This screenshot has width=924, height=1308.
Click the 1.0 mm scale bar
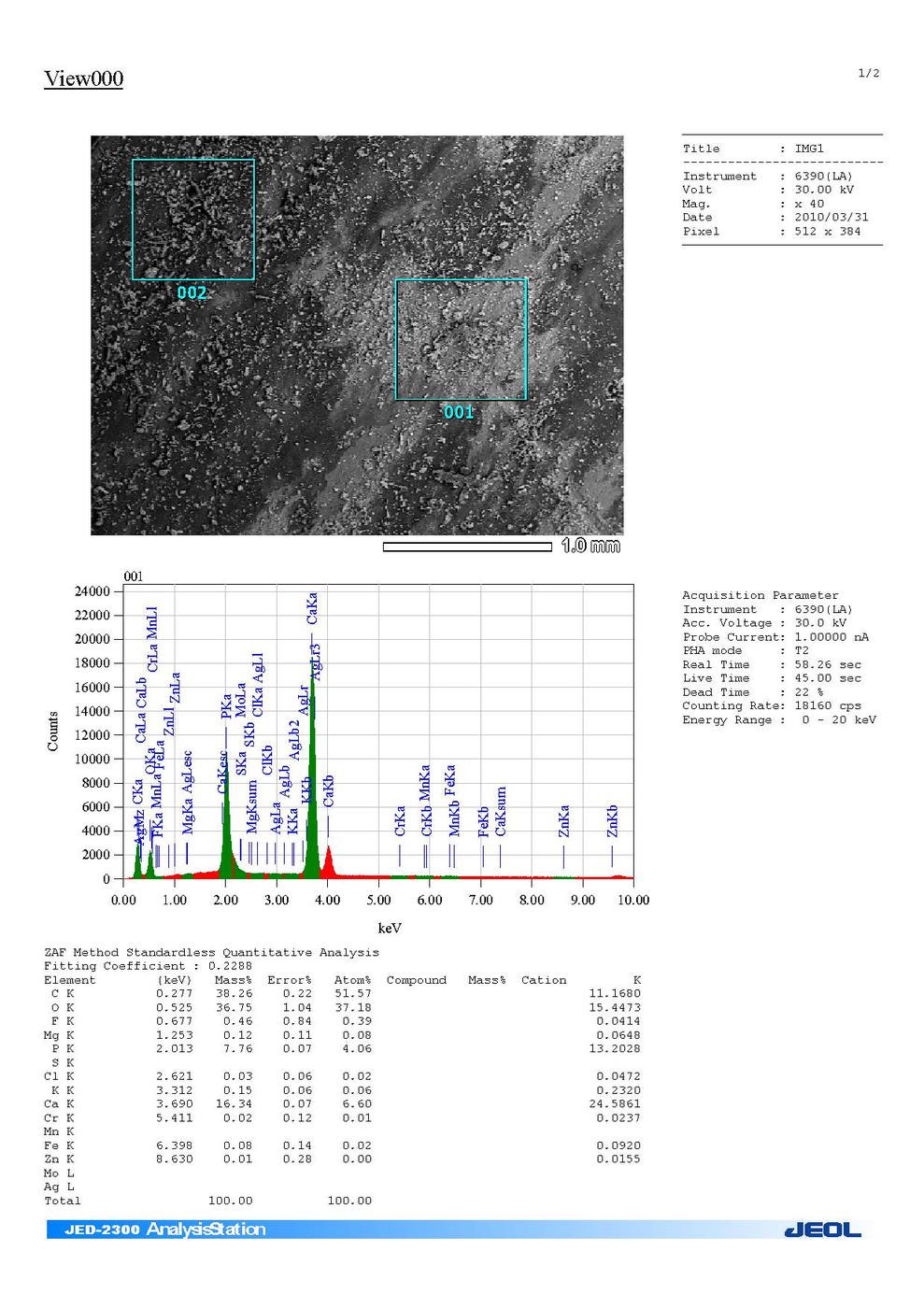pos(467,547)
